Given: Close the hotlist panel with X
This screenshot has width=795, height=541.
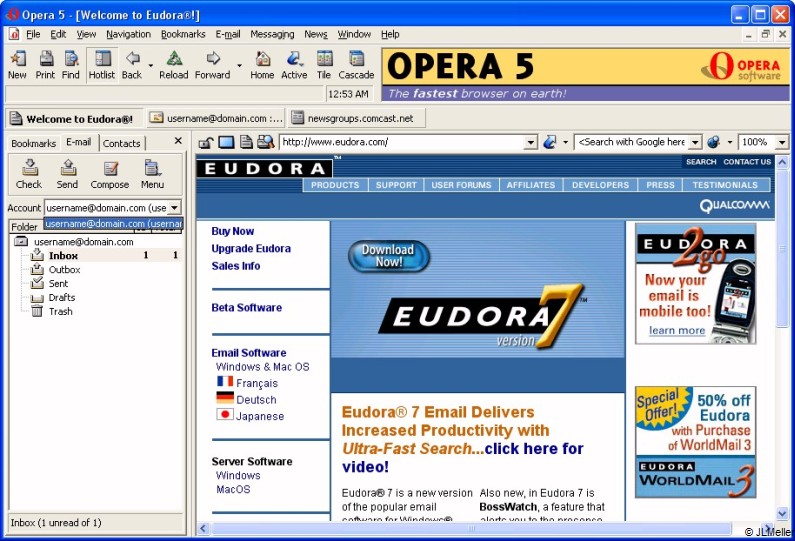Looking at the screenshot, I should (x=178, y=140).
